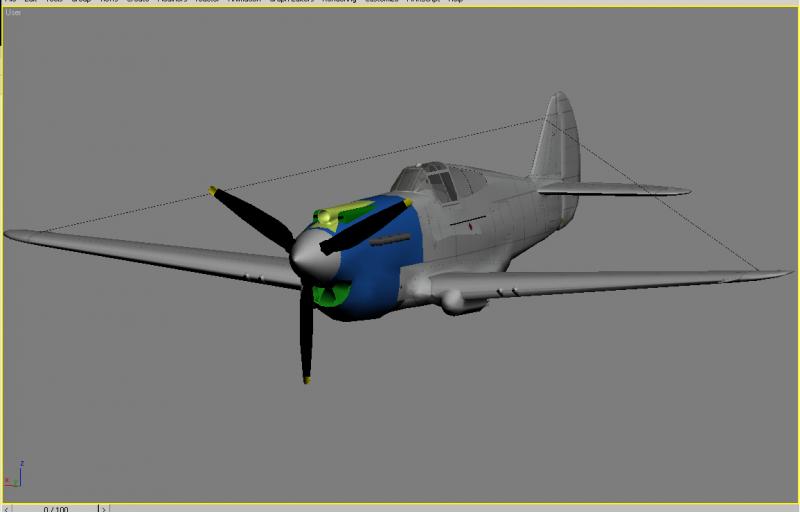Open the Graph Editors menu
The width and height of the screenshot is (800, 512).
coord(291,2)
